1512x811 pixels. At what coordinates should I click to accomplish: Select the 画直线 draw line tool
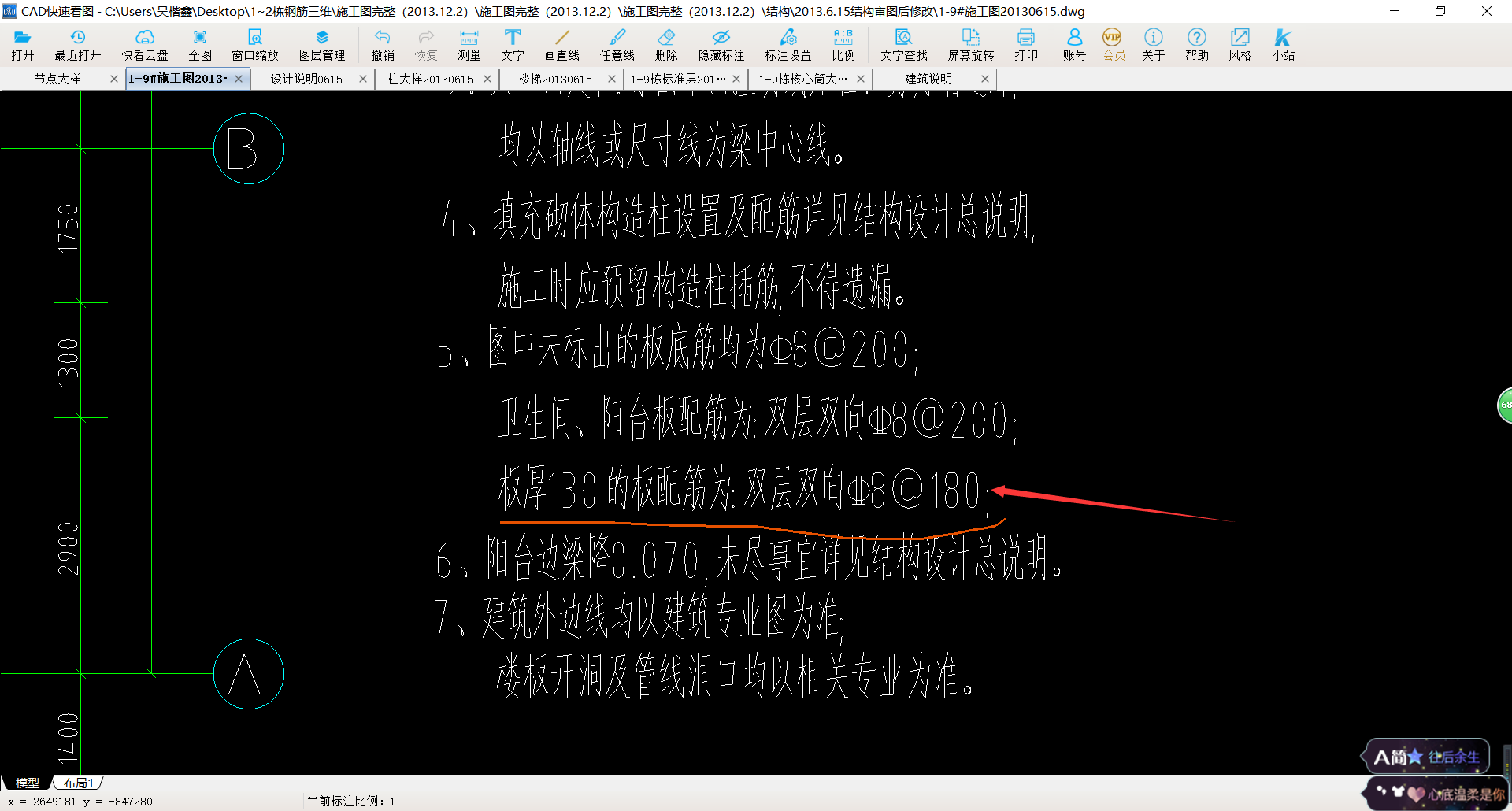point(562,45)
